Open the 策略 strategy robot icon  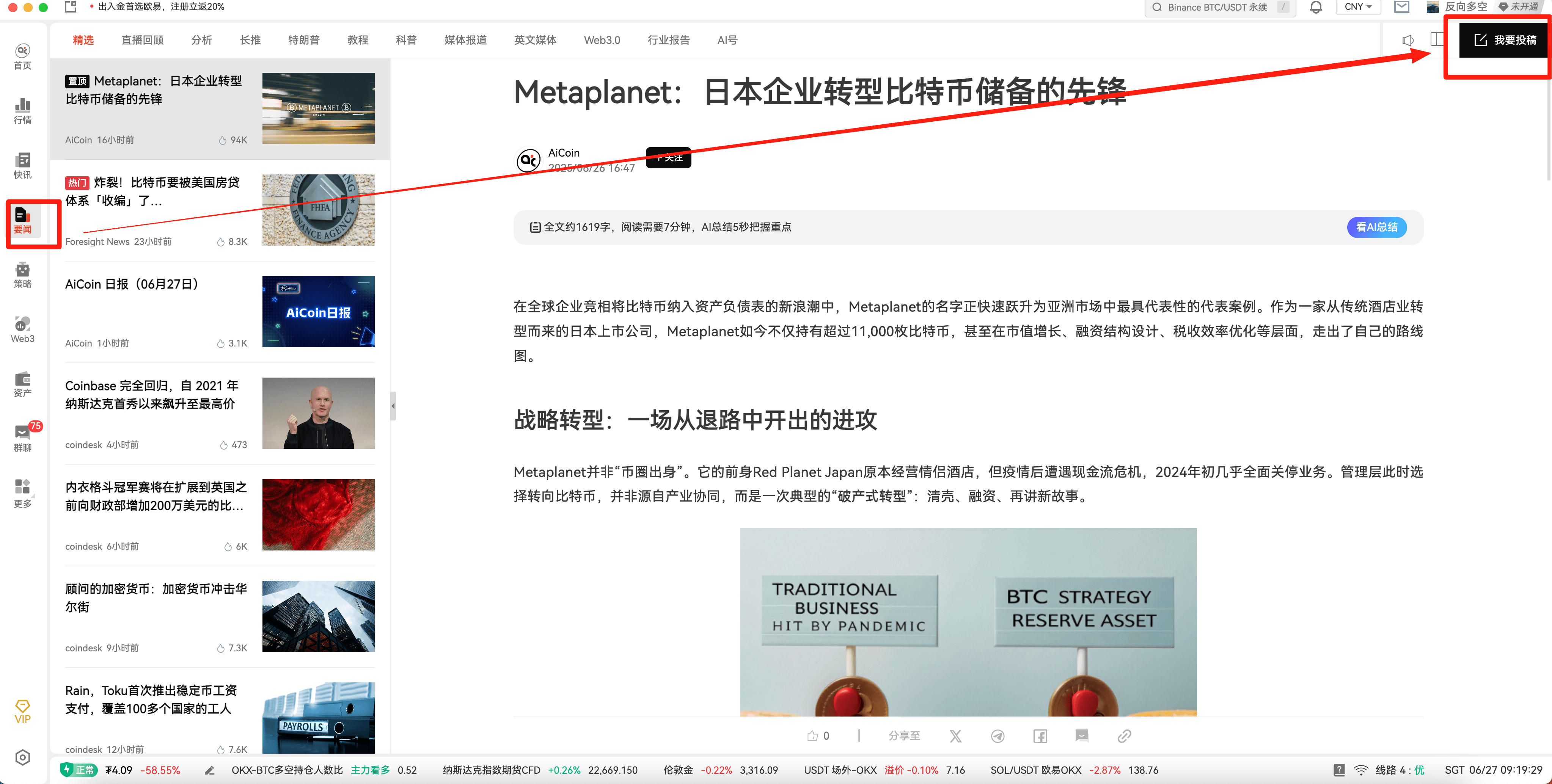pos(23,274)
